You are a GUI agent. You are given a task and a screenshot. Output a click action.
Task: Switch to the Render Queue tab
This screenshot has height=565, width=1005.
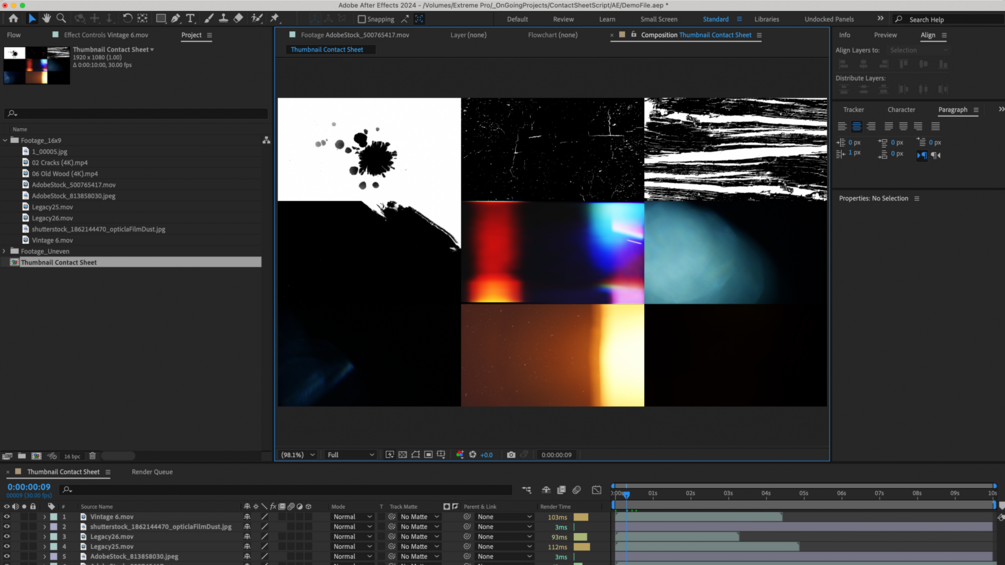point(152,472)
